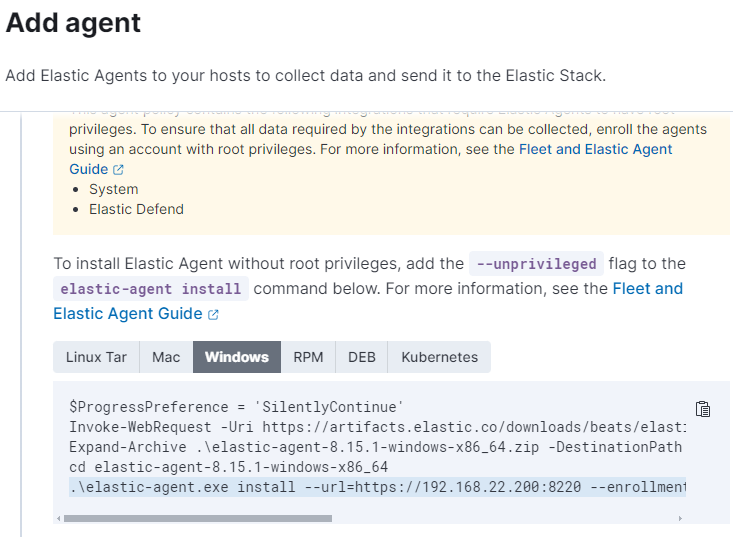The width and height of the screenshot is (733, 537).
Task: Select the Windows platform tab
Action: (x=237, y=357)
